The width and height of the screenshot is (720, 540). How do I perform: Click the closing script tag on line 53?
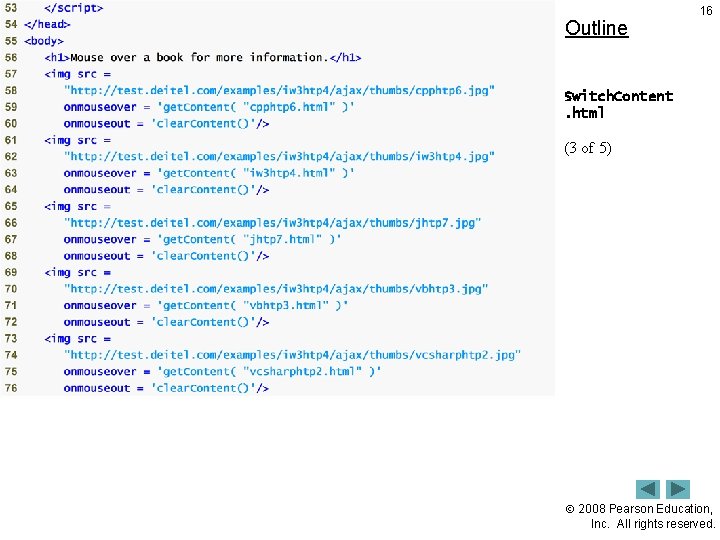(x=74, y=8)
